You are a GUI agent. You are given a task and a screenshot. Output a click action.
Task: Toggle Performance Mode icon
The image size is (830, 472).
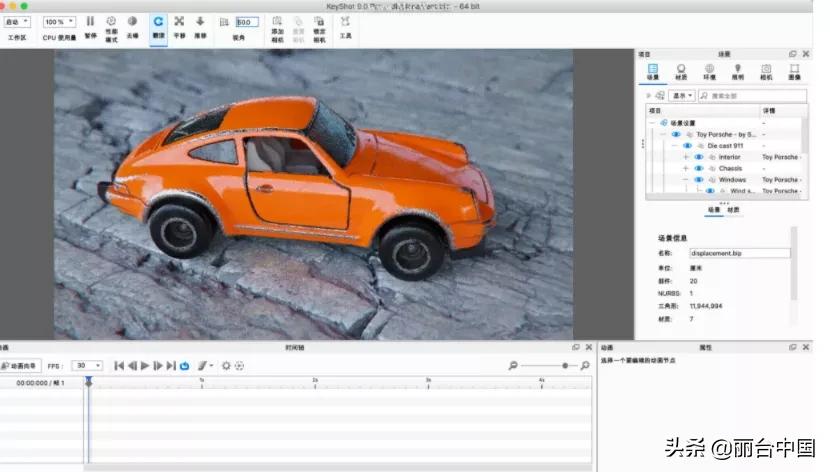[111, 21]
